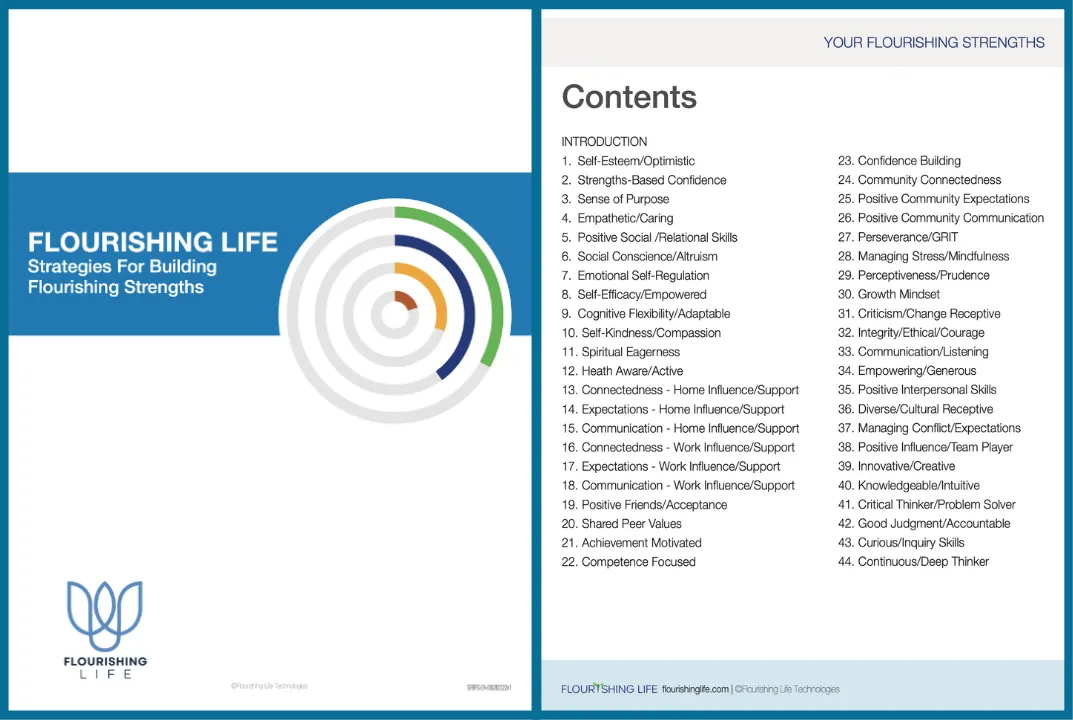Click the FLOURISHING LIFE cover title
This screenshot has height=720, width=1073.
click(x=153, y=242)
